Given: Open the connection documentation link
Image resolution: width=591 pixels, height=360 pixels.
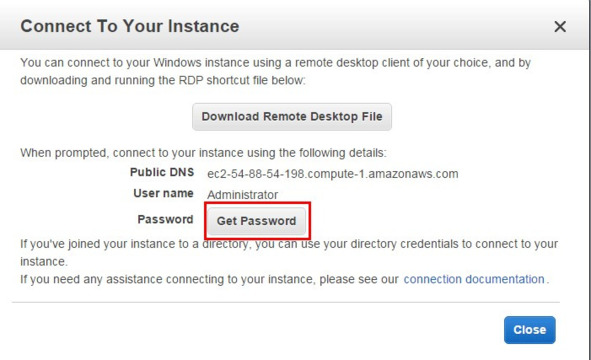Looking at the screenshot, I should click(x=474, y=279).
